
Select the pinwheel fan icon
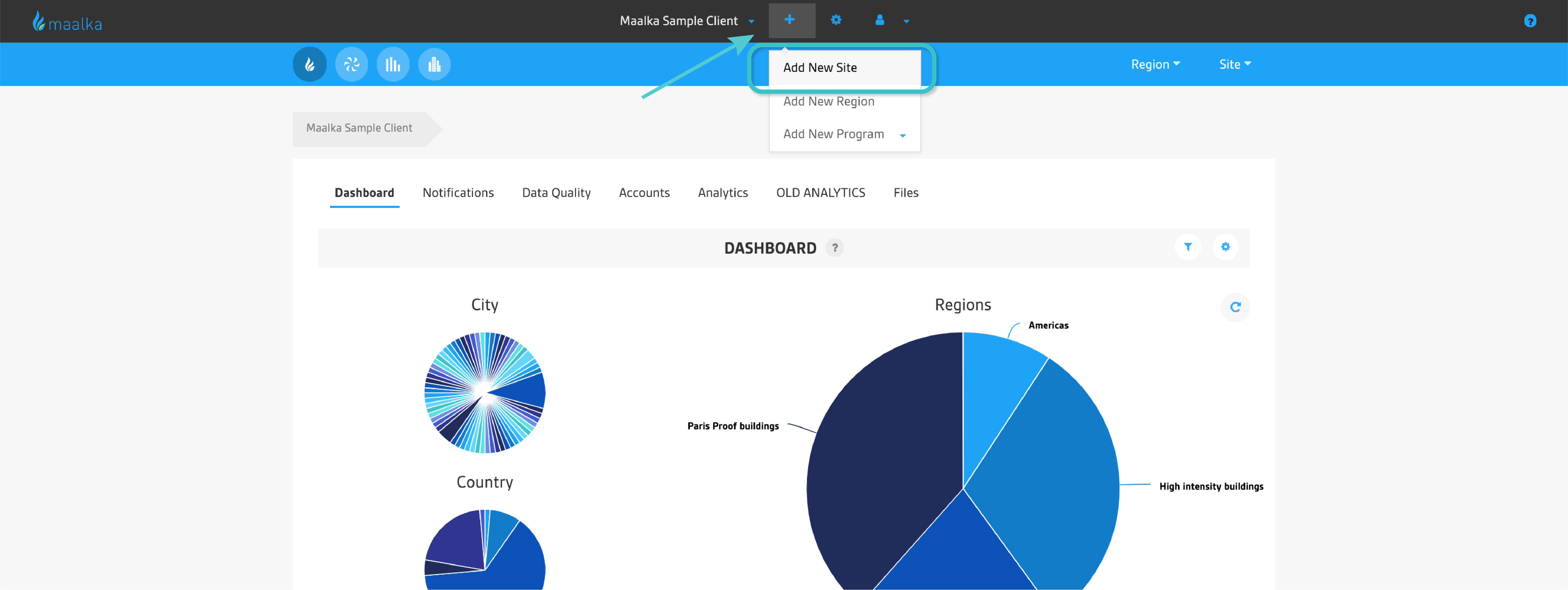tap(351, 65)
